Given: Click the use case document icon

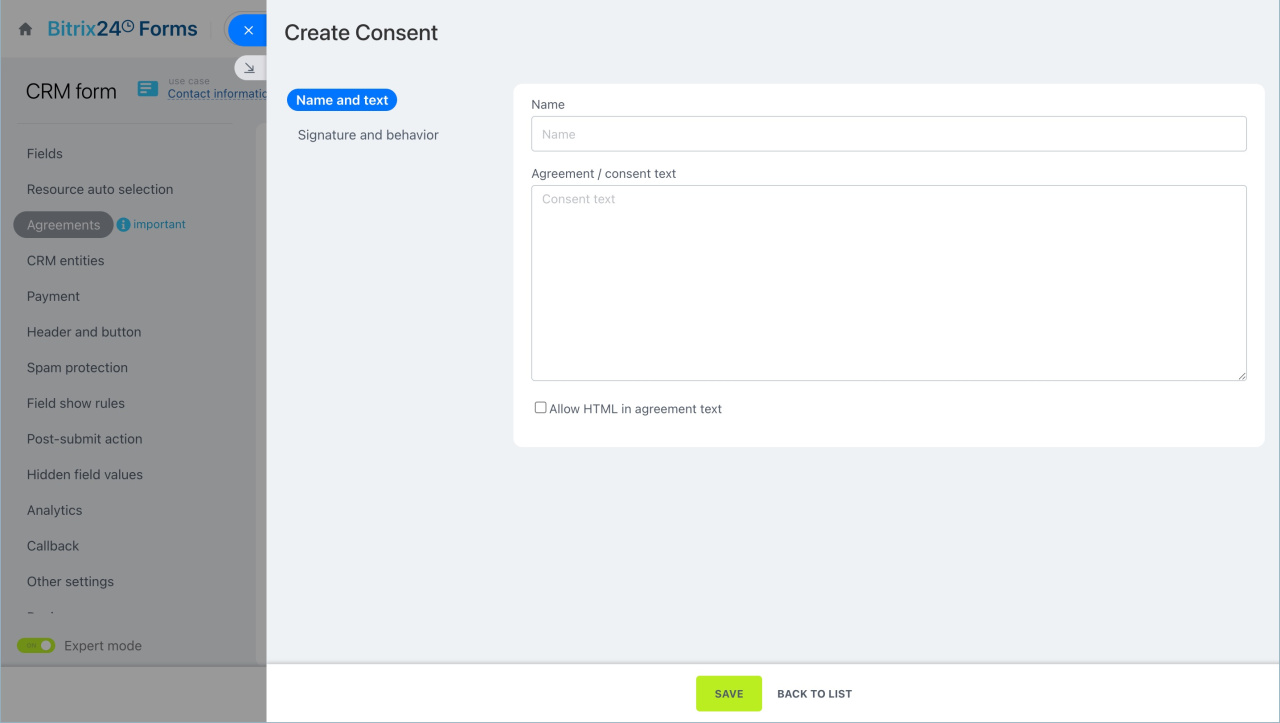Looking at the screenshot, I should tap(148, 89).
